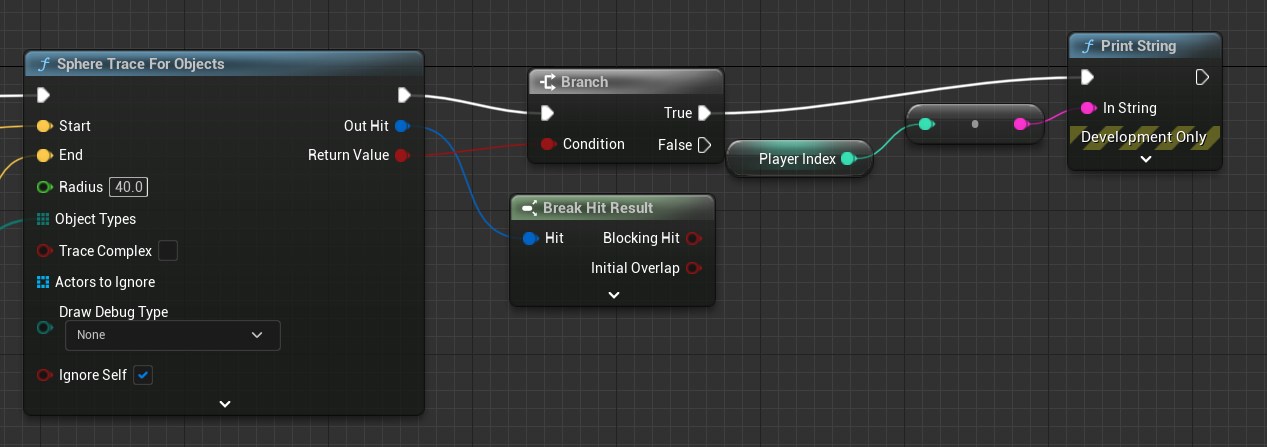
Task: Click the conversion node green input pin
Action: coord(925,124)
